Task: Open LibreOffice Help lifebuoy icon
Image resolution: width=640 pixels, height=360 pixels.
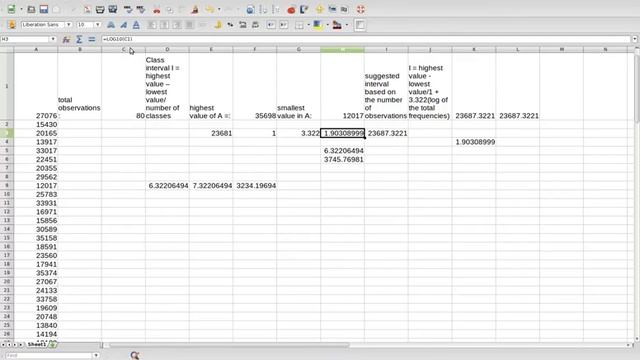Action: (360, 9)
